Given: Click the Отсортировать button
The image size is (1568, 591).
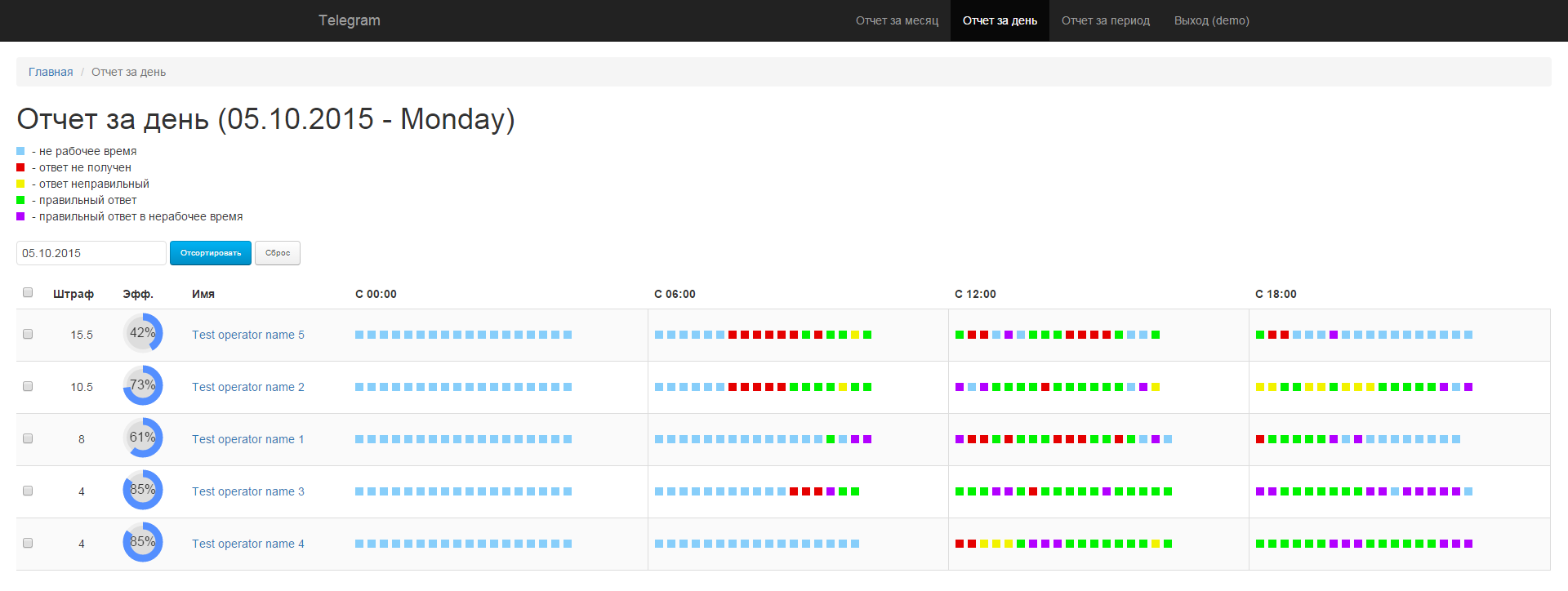Looking at the screenshot, I should pos(211,253).
